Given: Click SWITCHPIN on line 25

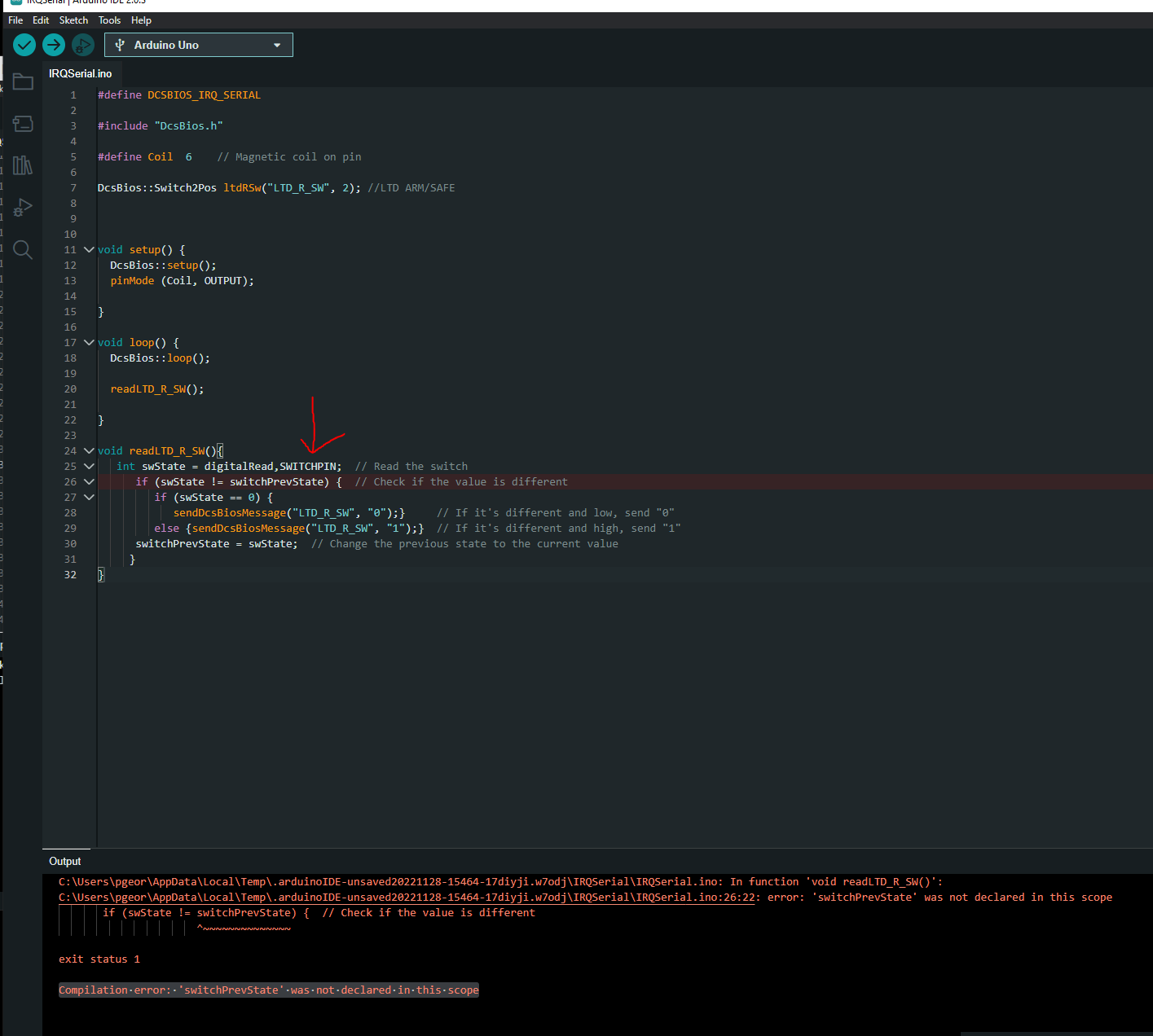Looking at the screenshot, I should [x=308, y=467].
